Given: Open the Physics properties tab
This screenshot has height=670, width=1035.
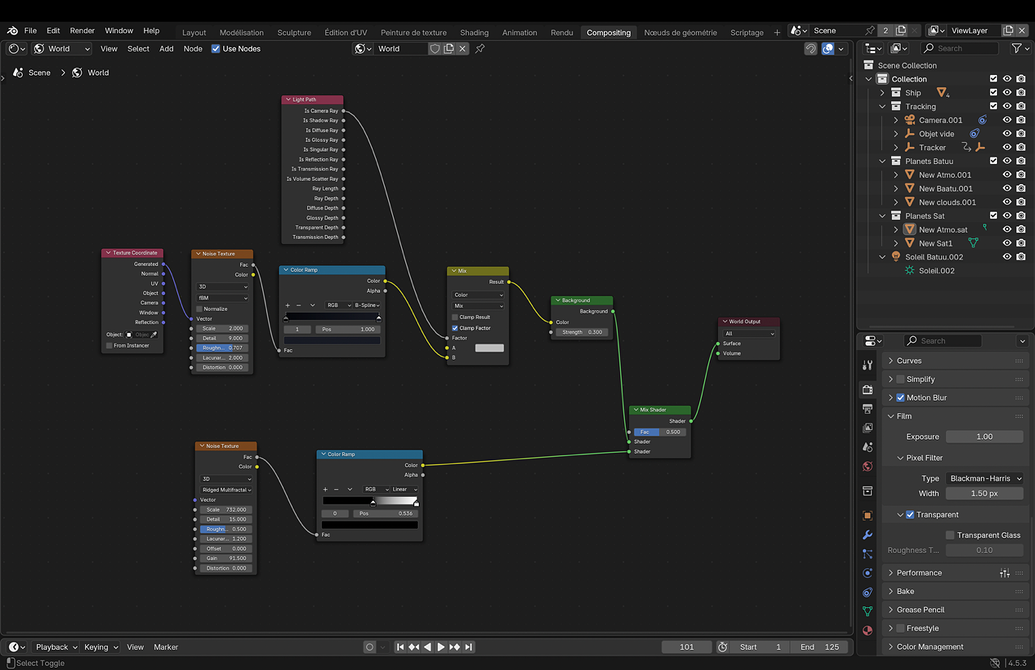Looking at the screenshot, I should click(867, 573).
